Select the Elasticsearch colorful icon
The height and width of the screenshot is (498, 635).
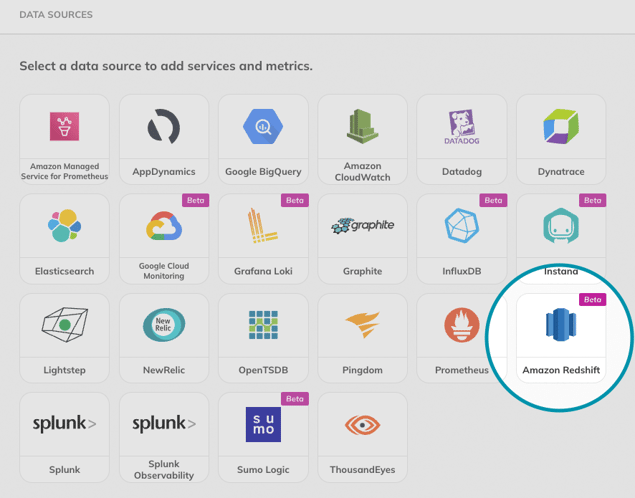pyautogui.click(x=64, y=226)
